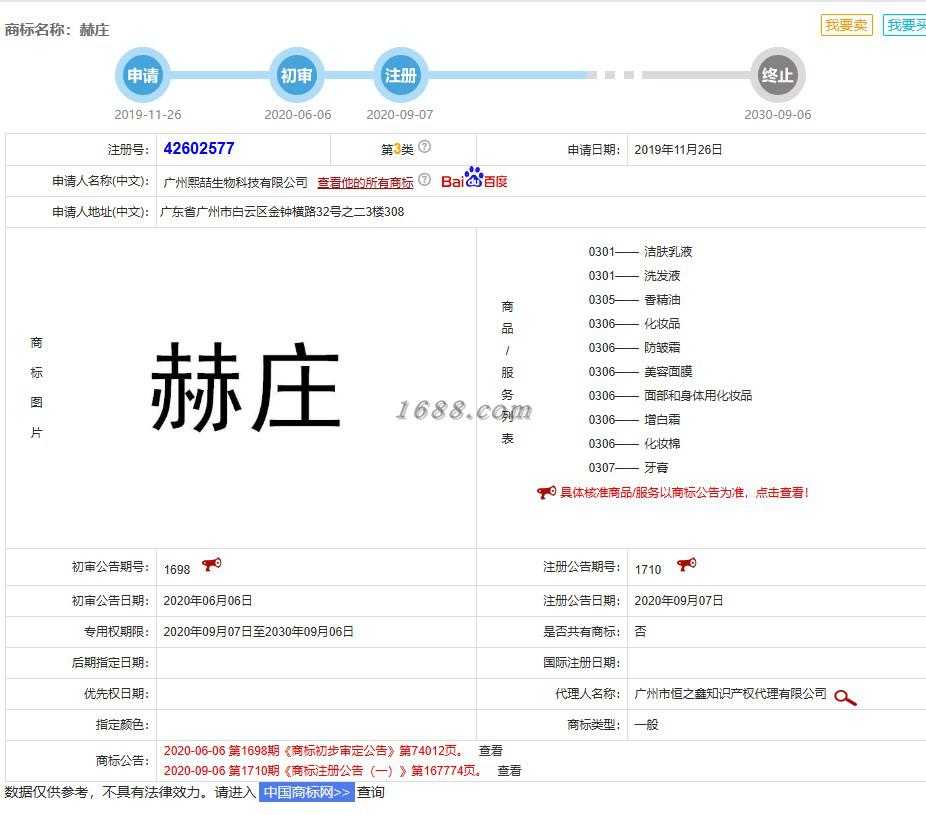Click the Baidu 百度 logo
This screenshot has width=926, height=815.
pyautogui.click(x=474, y=178)
